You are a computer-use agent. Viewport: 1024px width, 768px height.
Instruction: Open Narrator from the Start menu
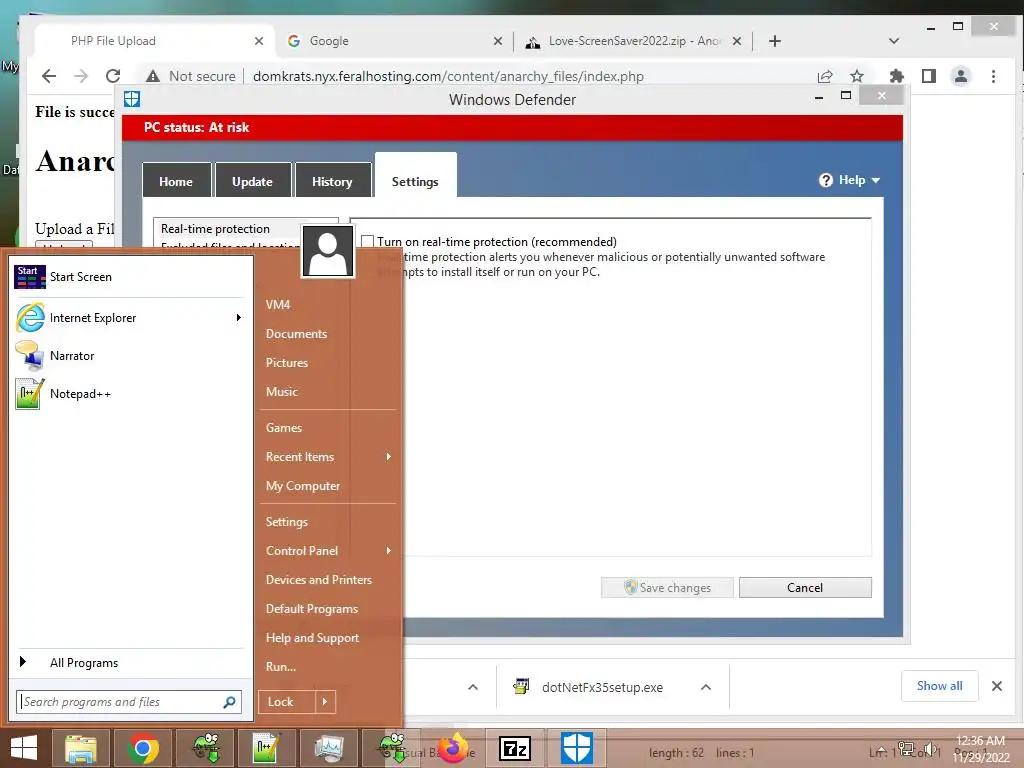point(72,356)
